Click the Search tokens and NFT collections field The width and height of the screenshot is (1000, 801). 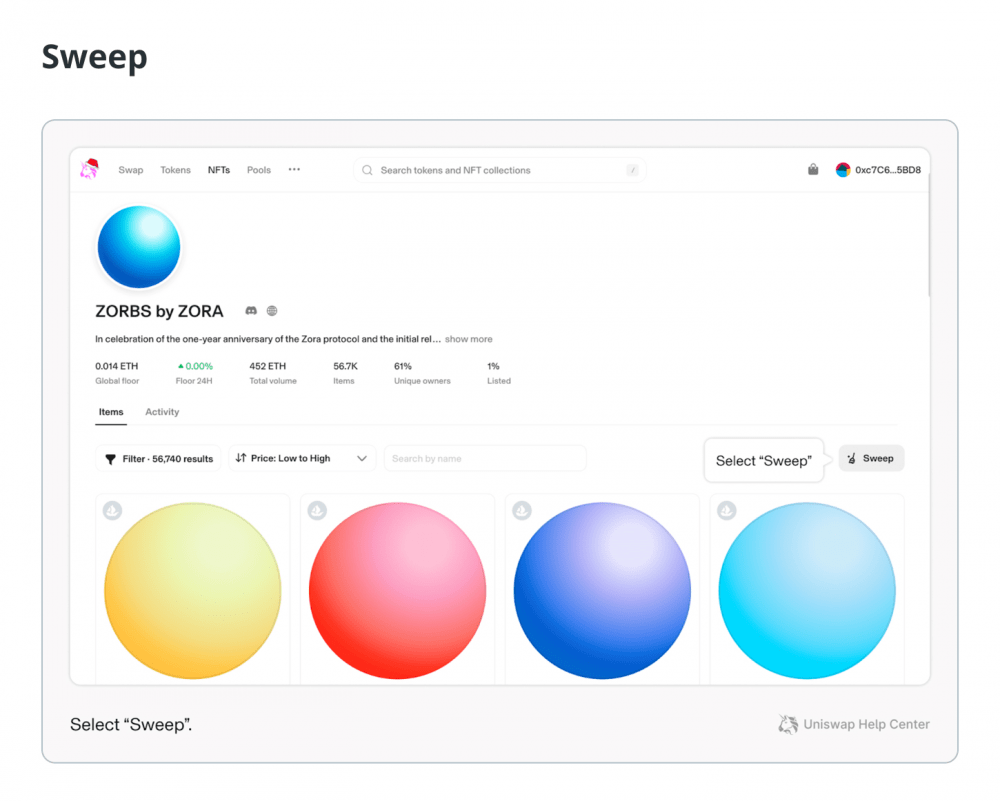pos(500,170)
